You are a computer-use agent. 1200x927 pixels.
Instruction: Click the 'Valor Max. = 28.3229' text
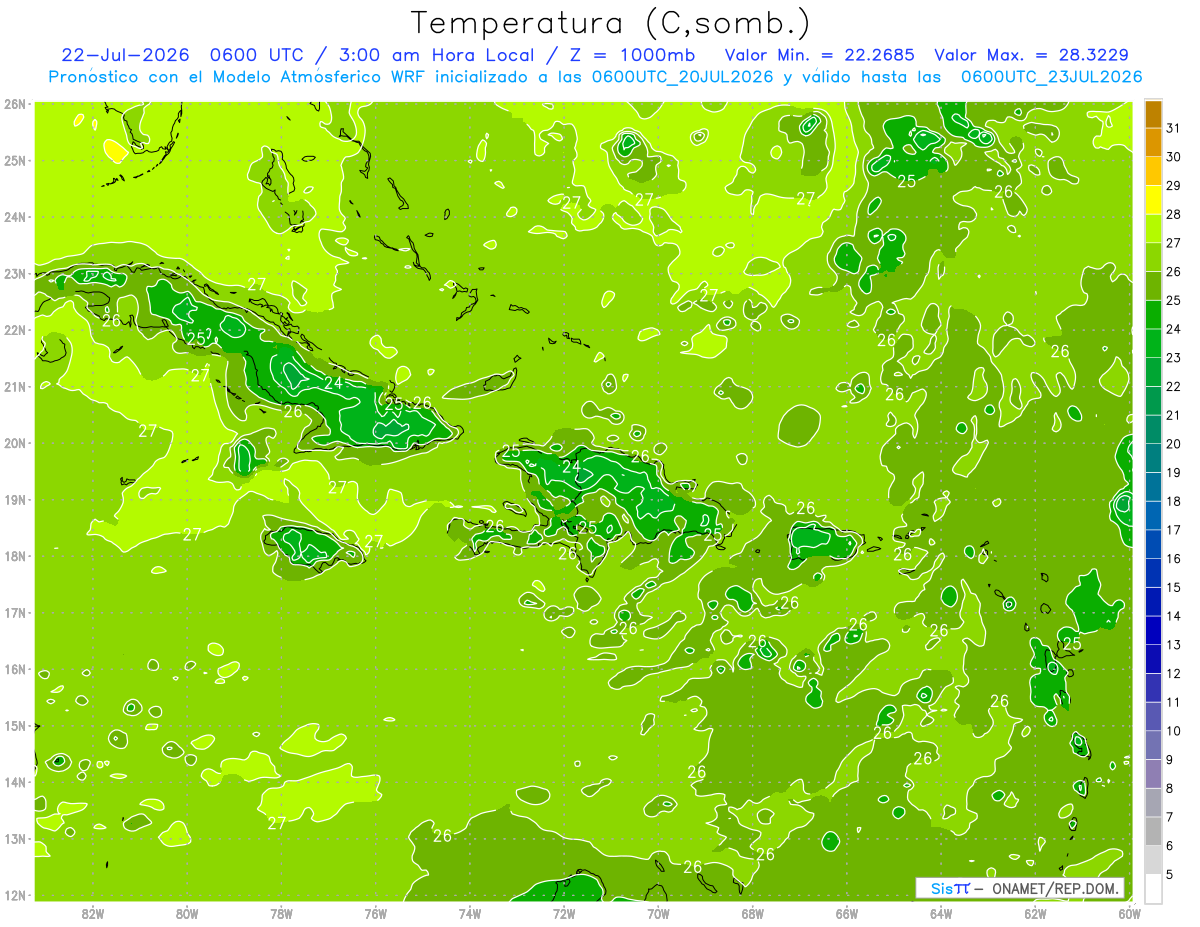pyautogui.click(x=1033, y=55)
